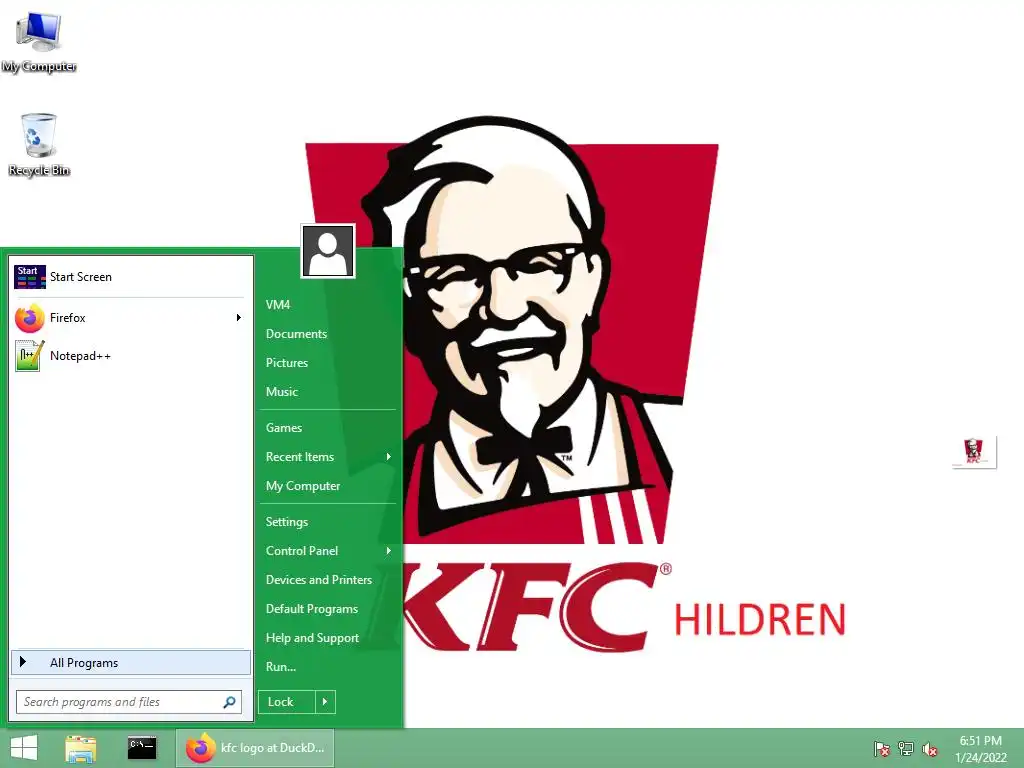Open the Recycle Bin desktop icon
This screenshot has height=768, width=1024.
(39, 145)
